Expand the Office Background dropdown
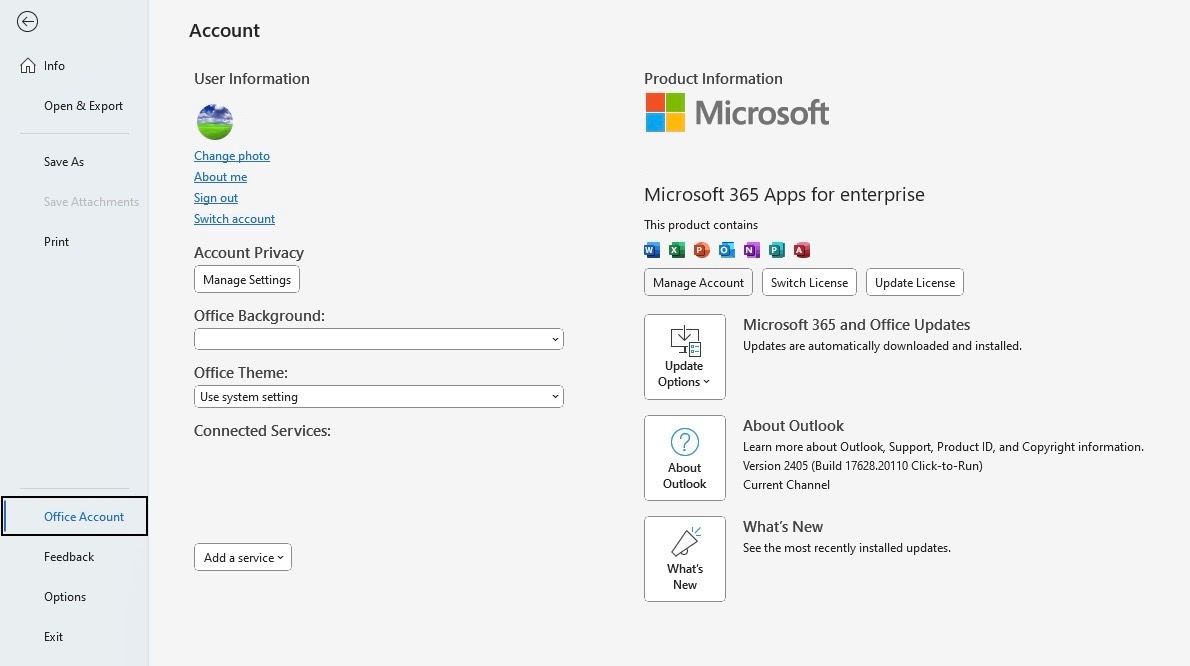The height and width of the screenshot is (666, 1190). click(x=379, y=339)
